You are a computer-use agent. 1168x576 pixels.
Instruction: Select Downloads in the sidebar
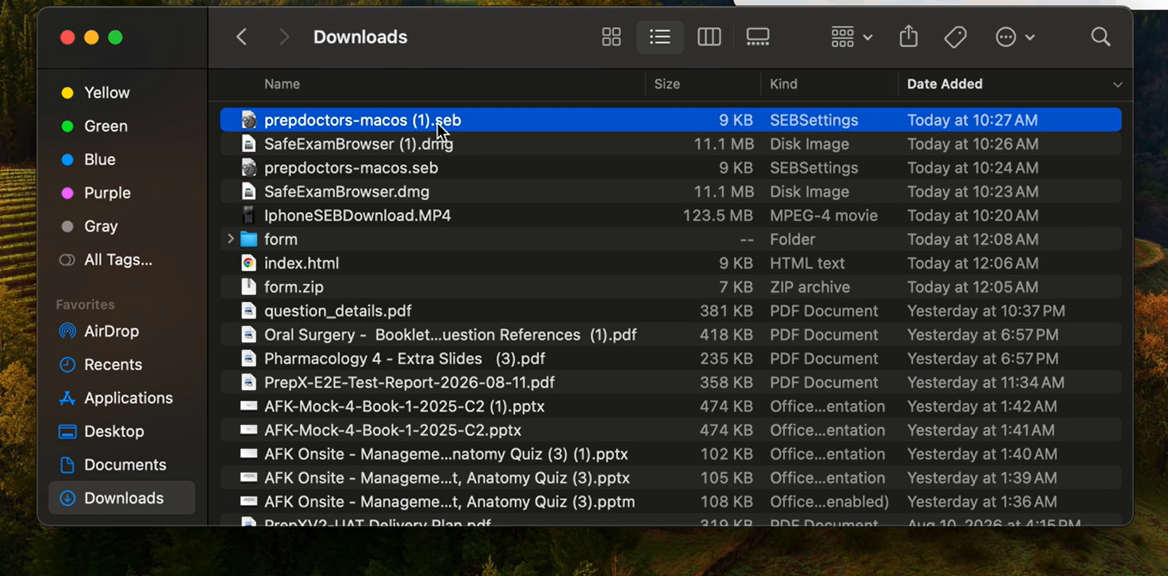[x=122, y=498]
